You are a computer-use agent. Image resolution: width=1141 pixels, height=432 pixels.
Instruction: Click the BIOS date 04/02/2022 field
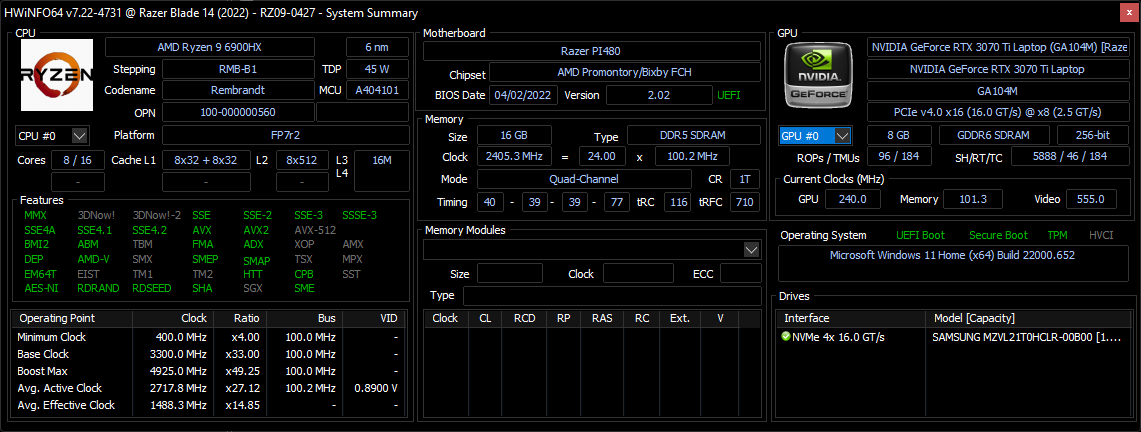click(x=524, y=95)
